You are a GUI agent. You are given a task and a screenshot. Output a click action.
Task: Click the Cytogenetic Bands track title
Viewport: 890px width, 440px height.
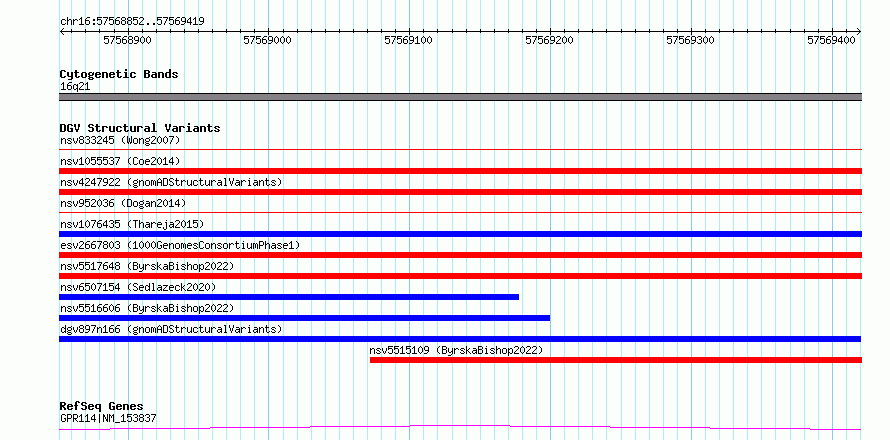click(x=119, y=74)
